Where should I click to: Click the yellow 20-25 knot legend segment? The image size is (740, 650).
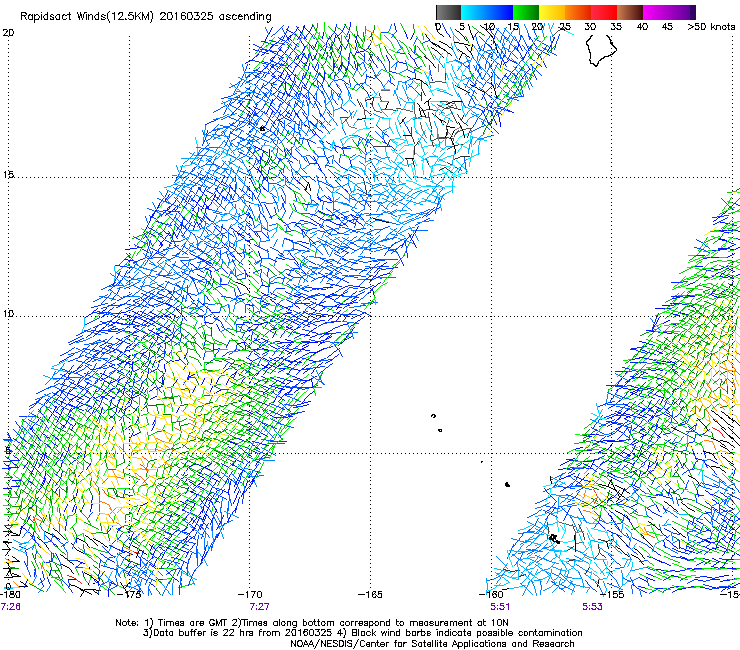[x=552, y=12]
